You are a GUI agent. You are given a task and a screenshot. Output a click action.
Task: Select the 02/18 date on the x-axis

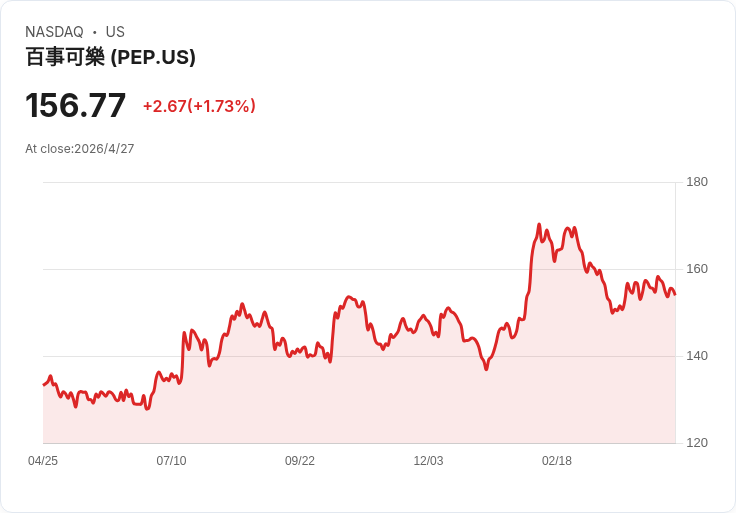pyautogui.click(x=557, y=461)
